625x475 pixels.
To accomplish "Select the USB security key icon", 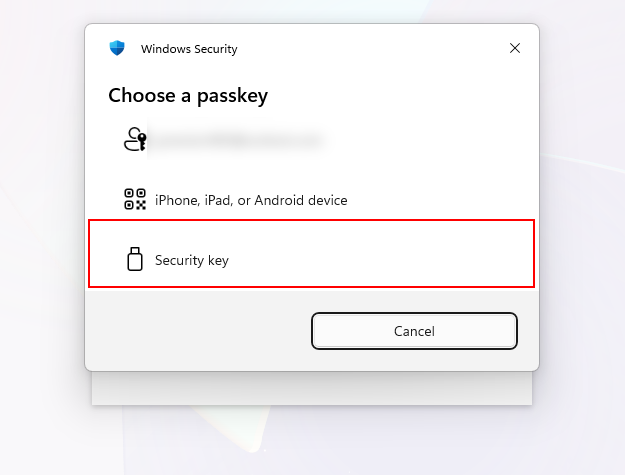I will tap(135, 259).
